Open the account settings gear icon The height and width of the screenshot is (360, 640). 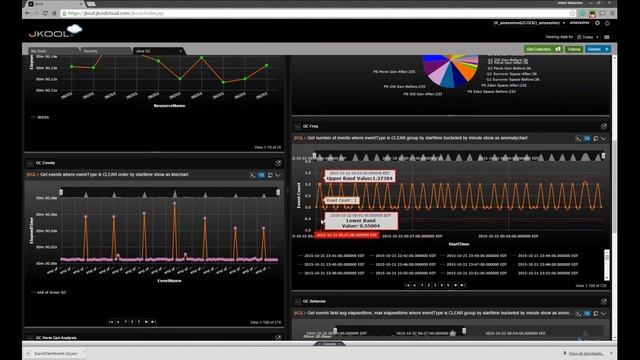coord(598,23)
